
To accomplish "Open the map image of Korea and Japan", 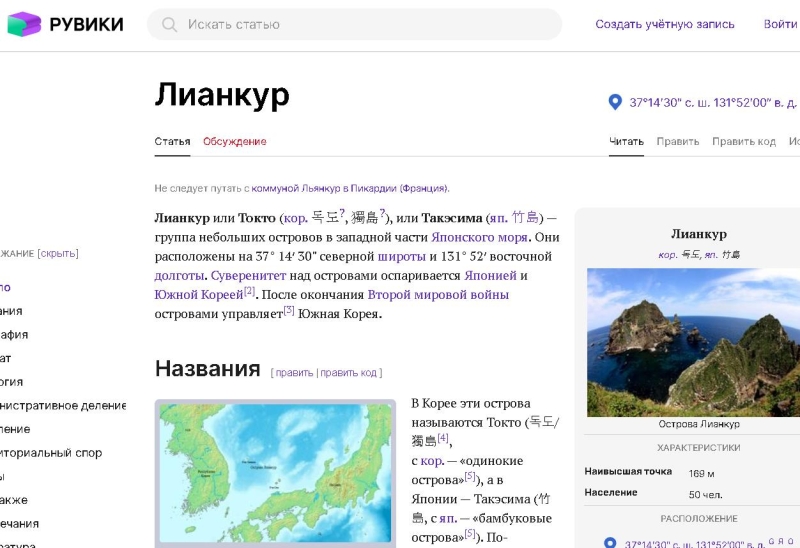I will tap(276, 473).
